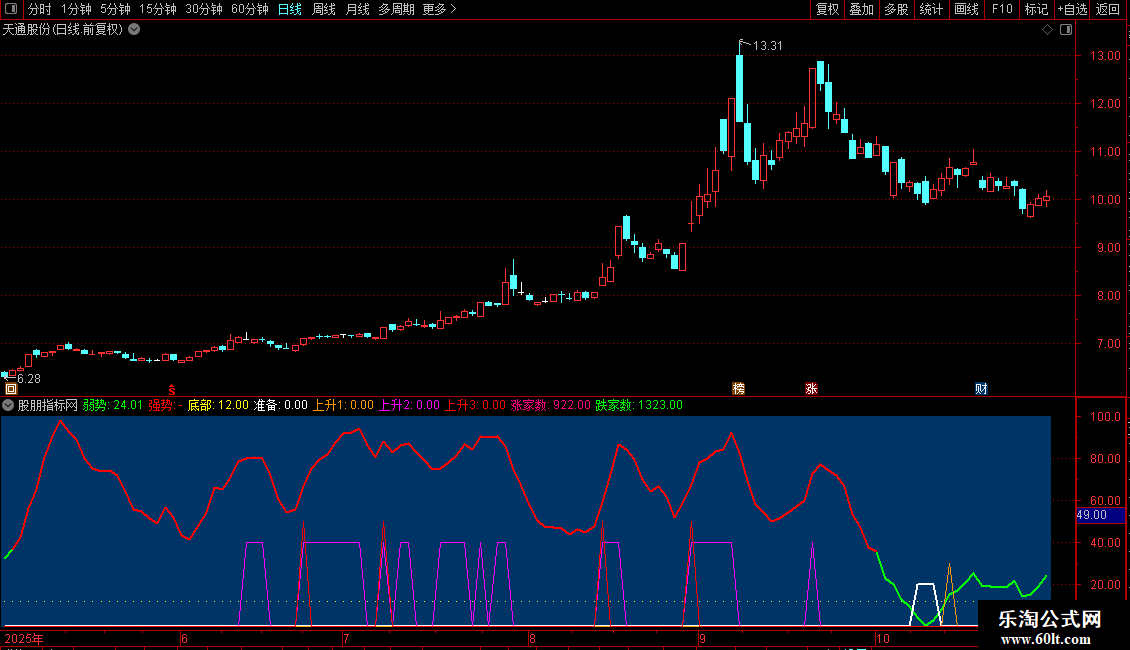Click the 复权 adjustment button
Image resolution: width=1130 pixels, height=650 pixels.
tap(827, 10)
